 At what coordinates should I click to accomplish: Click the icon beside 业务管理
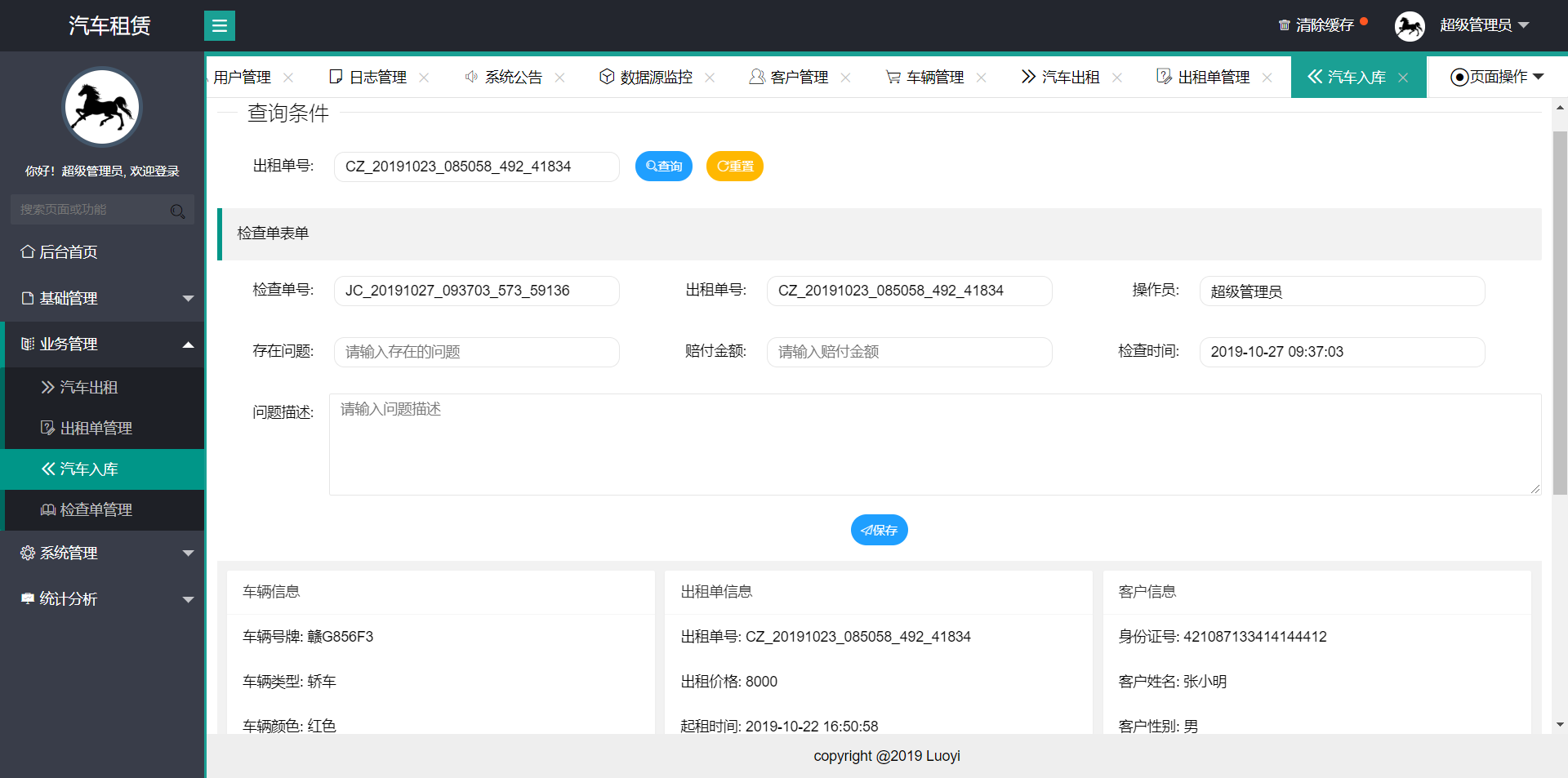28,344
